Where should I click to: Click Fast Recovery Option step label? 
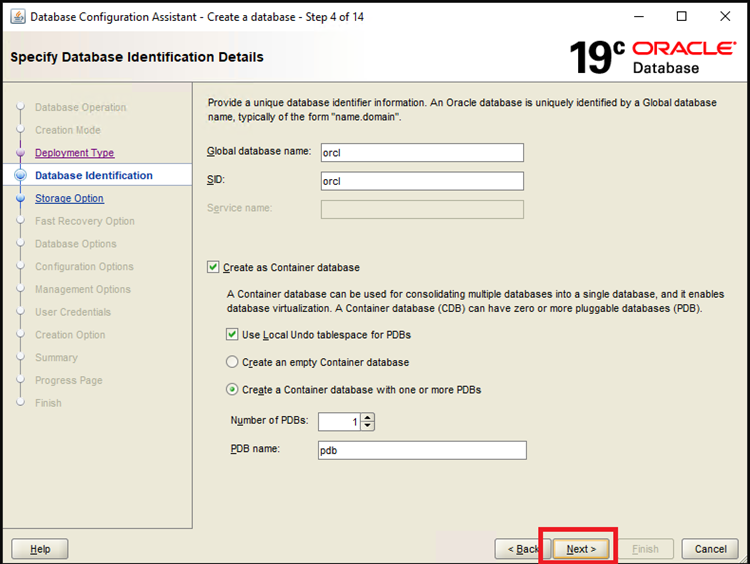(85, 221)
